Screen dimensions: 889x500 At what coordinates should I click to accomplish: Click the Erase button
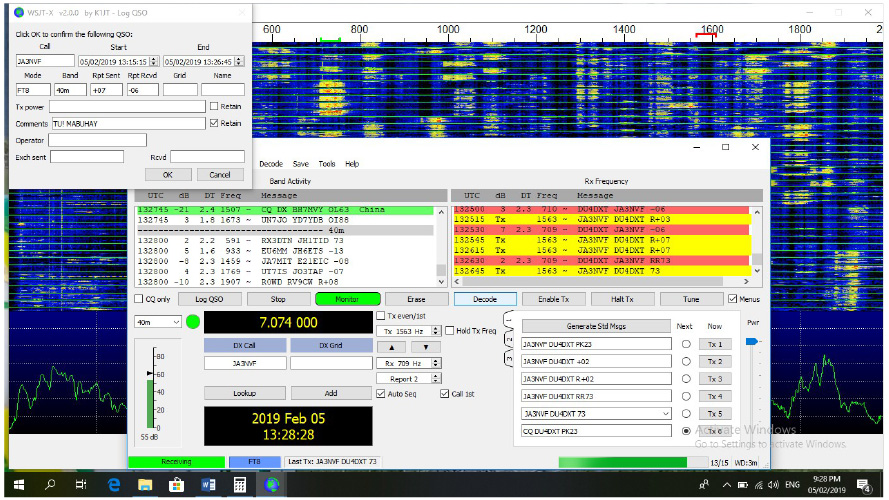416,299
